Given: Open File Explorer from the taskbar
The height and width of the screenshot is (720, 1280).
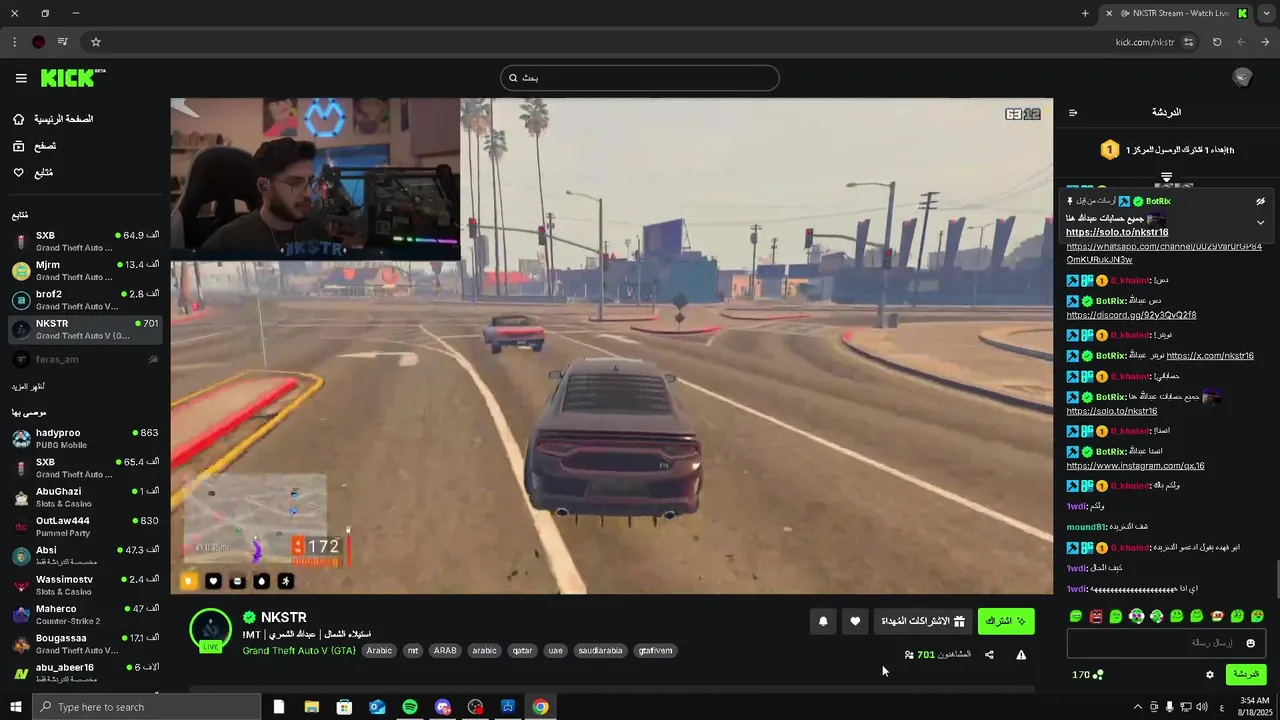Looking at the screenshot, I should tap(312, 707).
